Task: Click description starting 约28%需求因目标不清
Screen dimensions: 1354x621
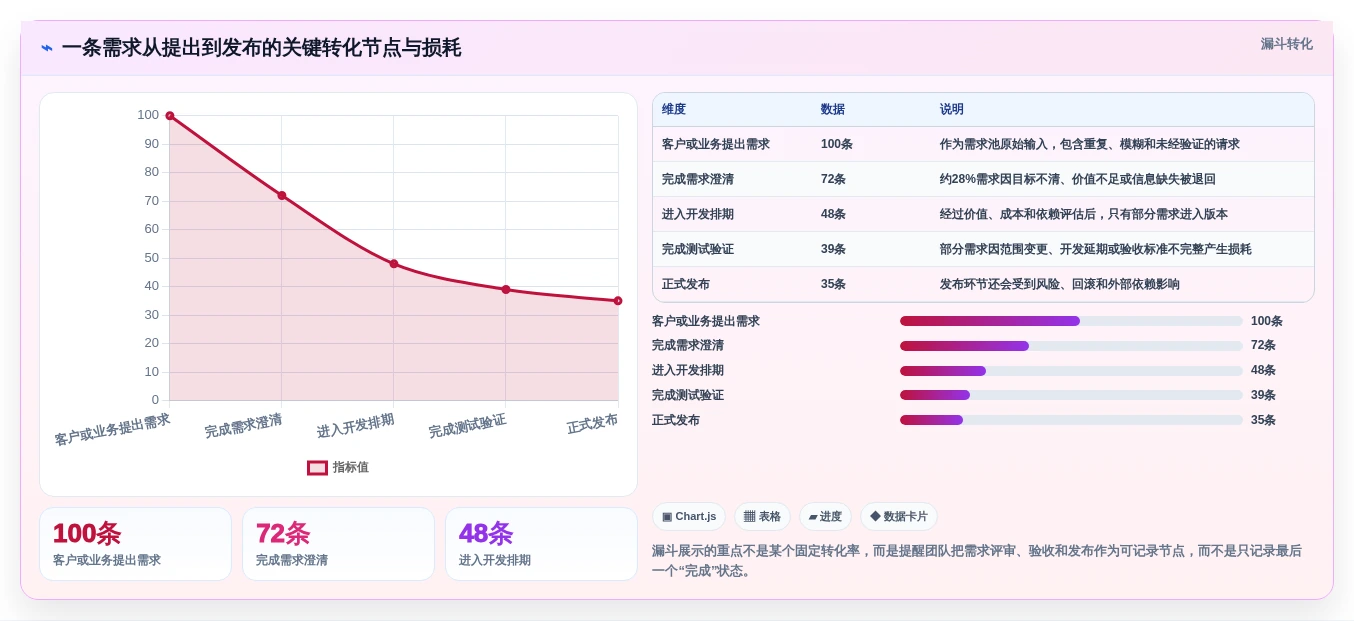Action: click(x=1078, y=179)
